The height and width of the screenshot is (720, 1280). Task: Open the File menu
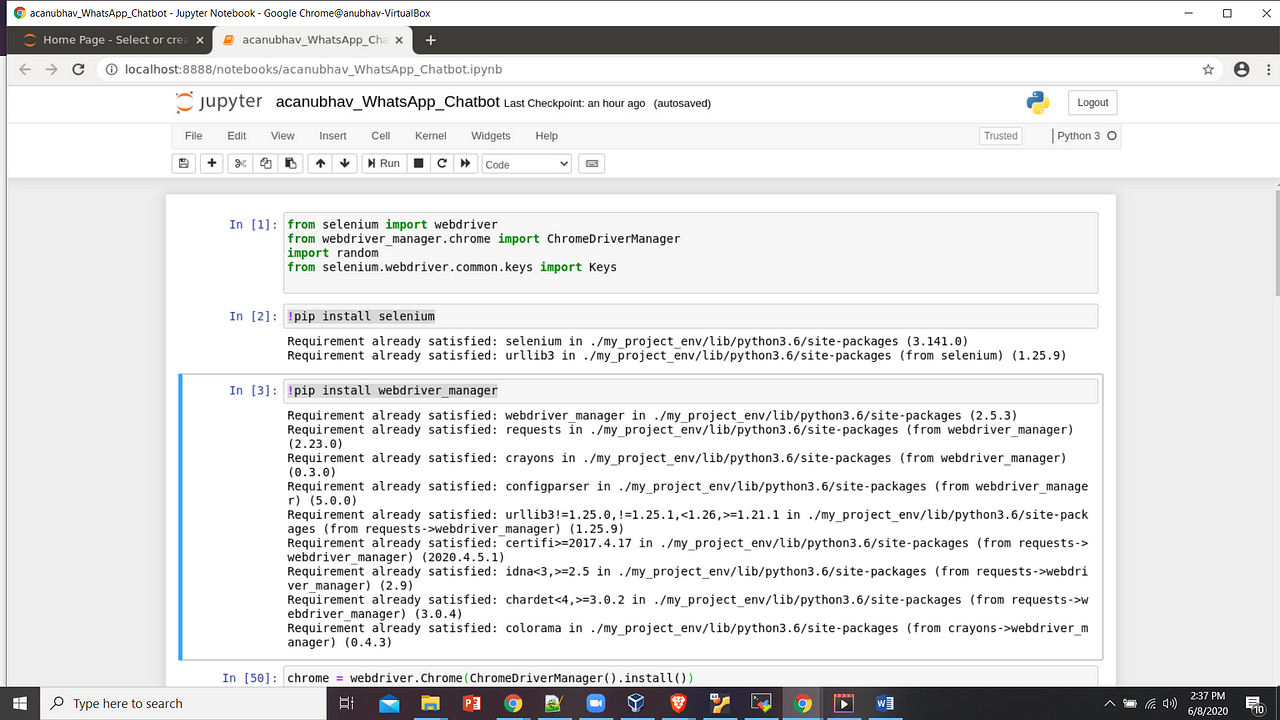194,136
